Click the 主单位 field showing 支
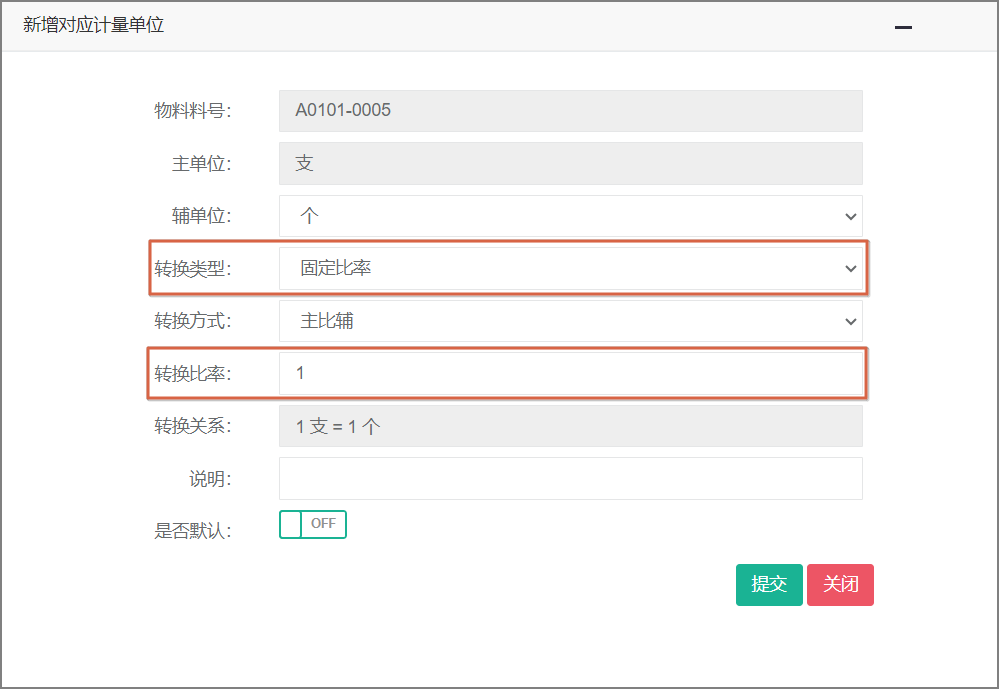Viewport: 999px width, 689px height. tap(570, 164)
